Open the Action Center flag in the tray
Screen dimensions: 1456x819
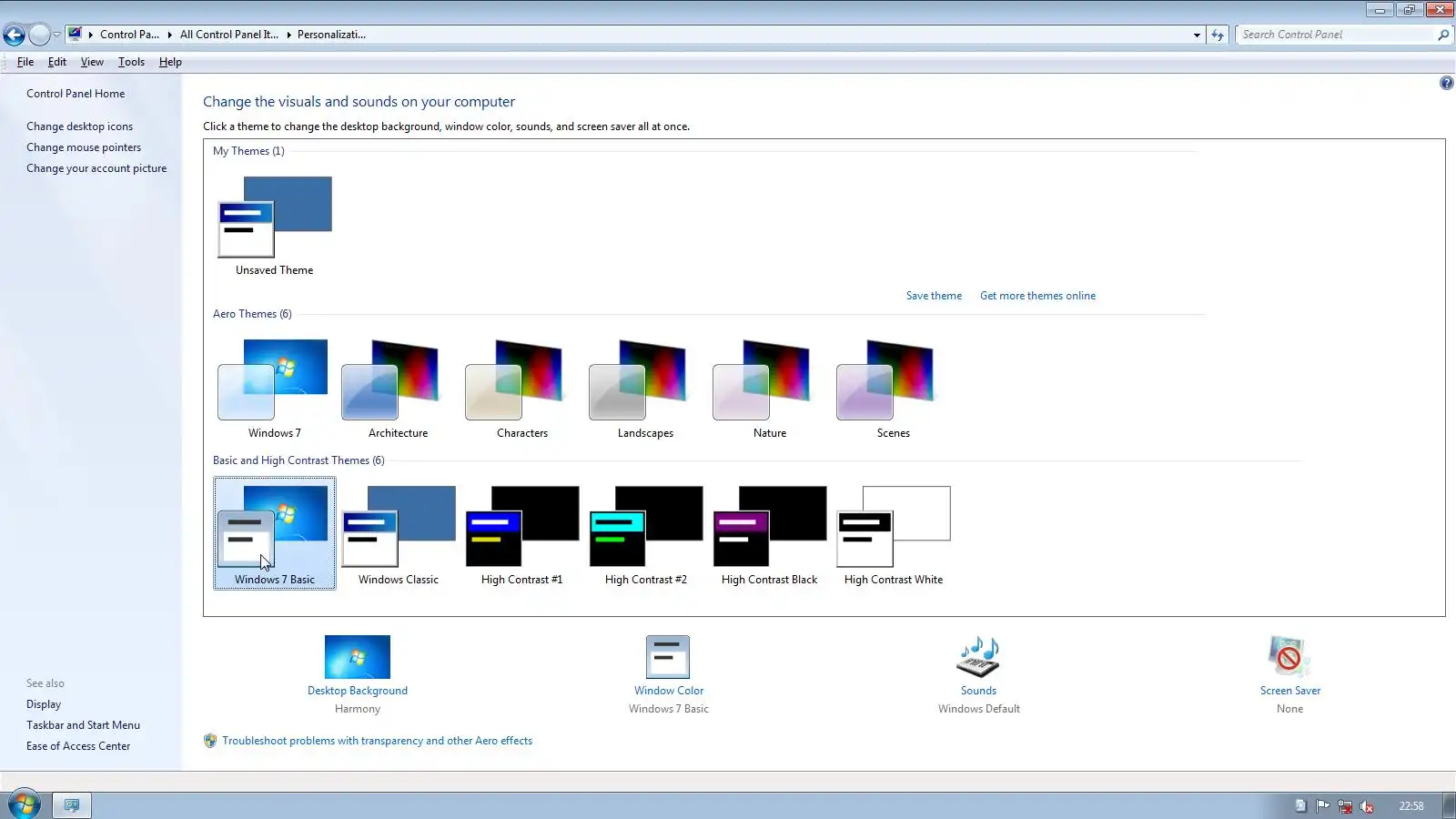click(x=1322, y=805)
